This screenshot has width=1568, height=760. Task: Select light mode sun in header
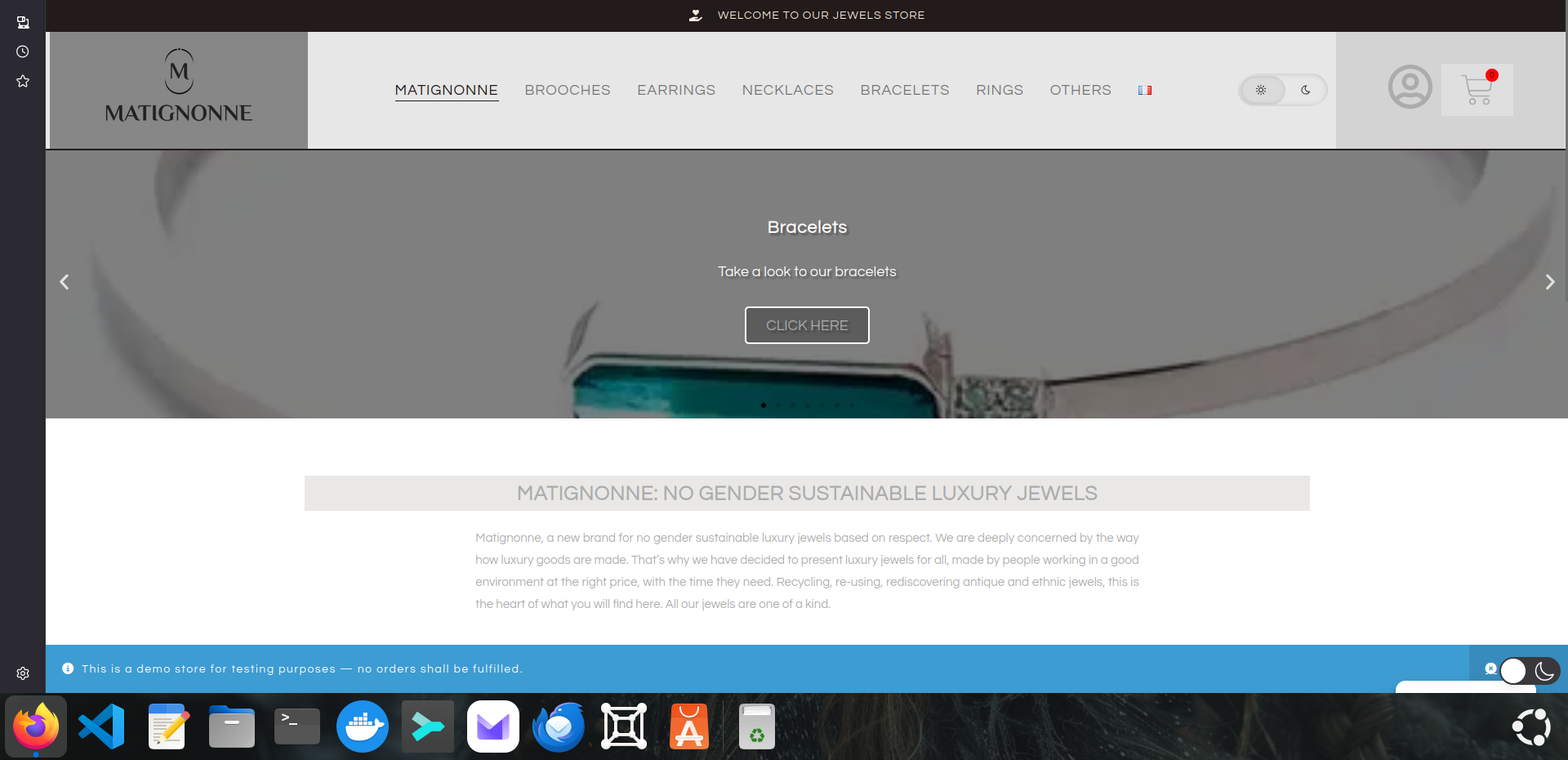tap(1261, 90)
